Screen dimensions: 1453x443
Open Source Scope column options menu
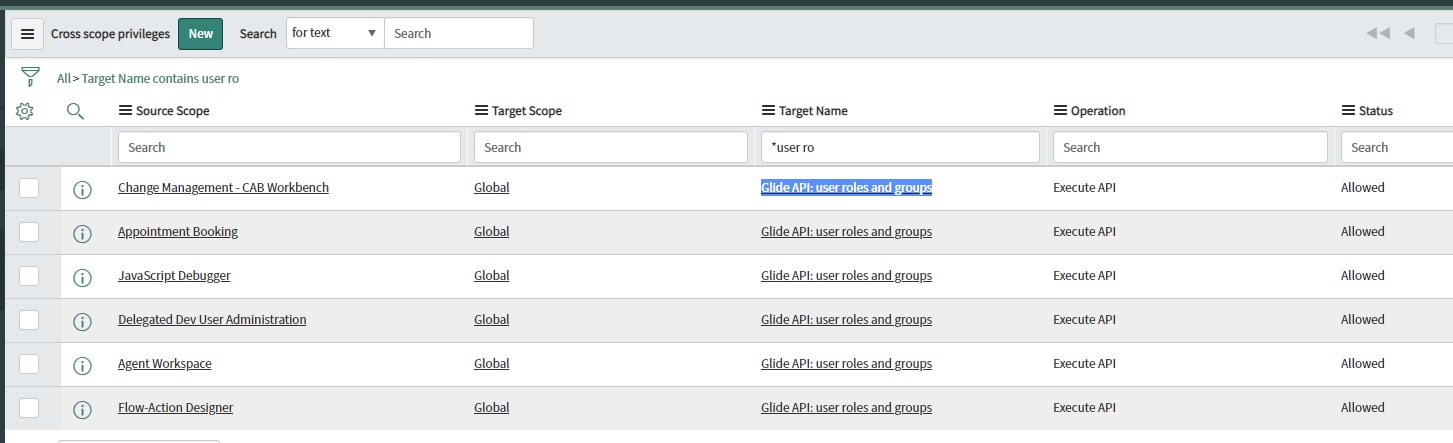click(126, 111)
